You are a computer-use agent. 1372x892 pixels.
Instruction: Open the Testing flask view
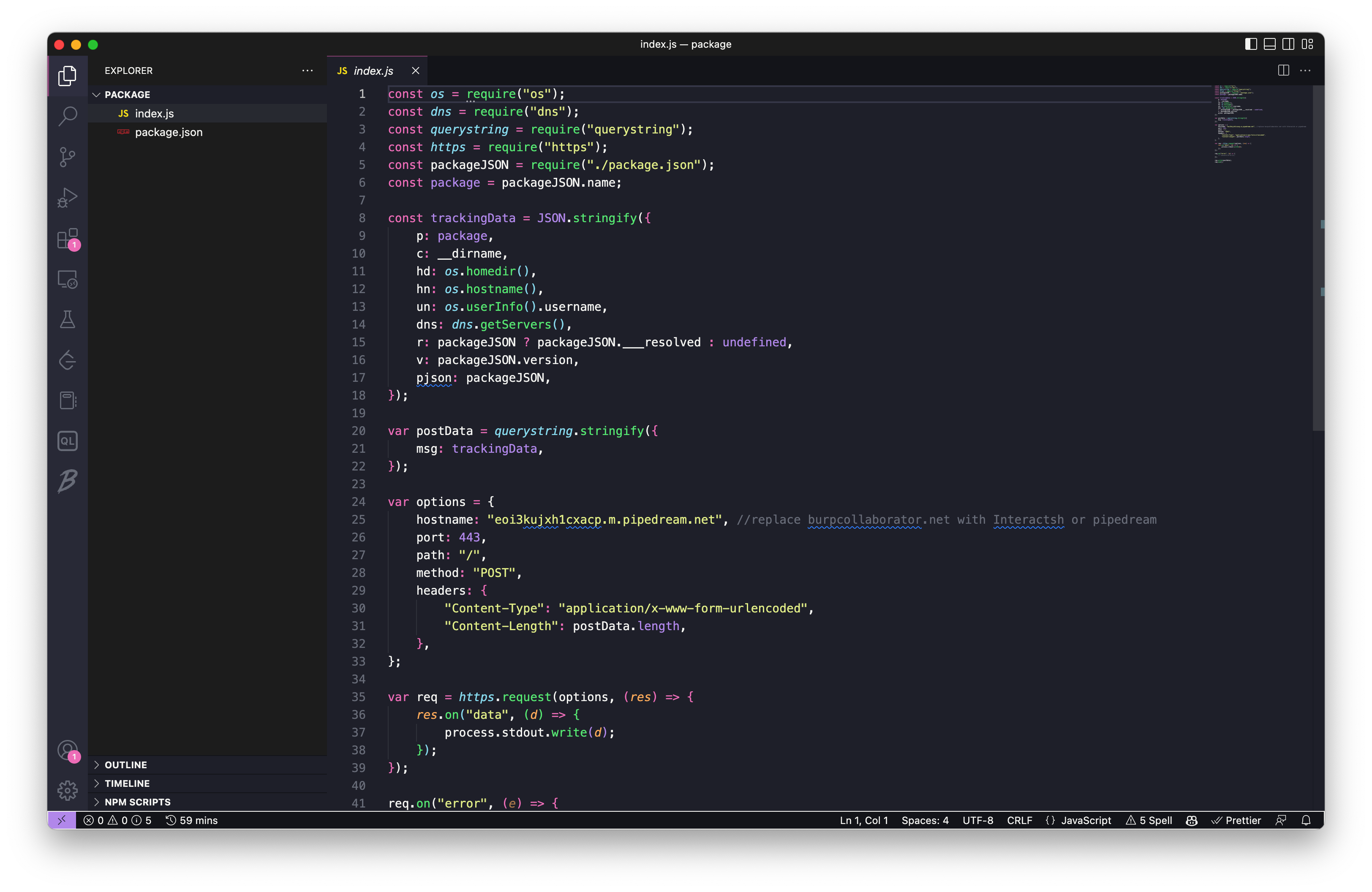coord(68,319)
